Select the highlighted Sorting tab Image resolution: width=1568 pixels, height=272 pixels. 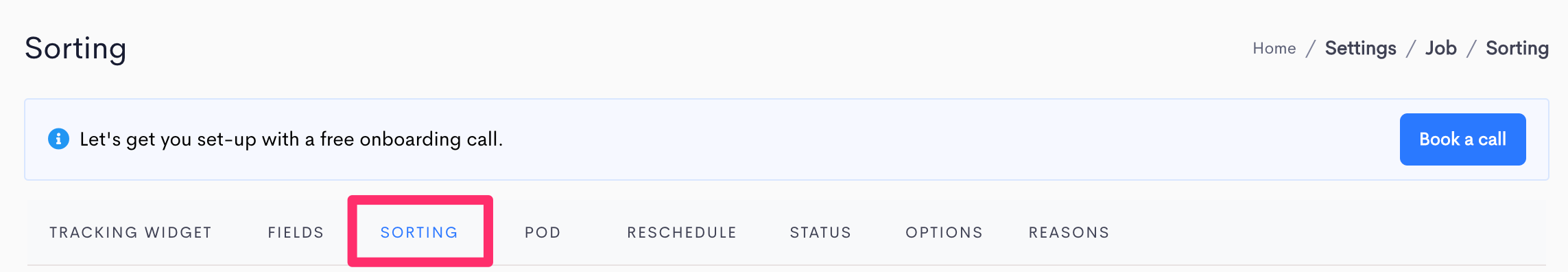[419, 232]
